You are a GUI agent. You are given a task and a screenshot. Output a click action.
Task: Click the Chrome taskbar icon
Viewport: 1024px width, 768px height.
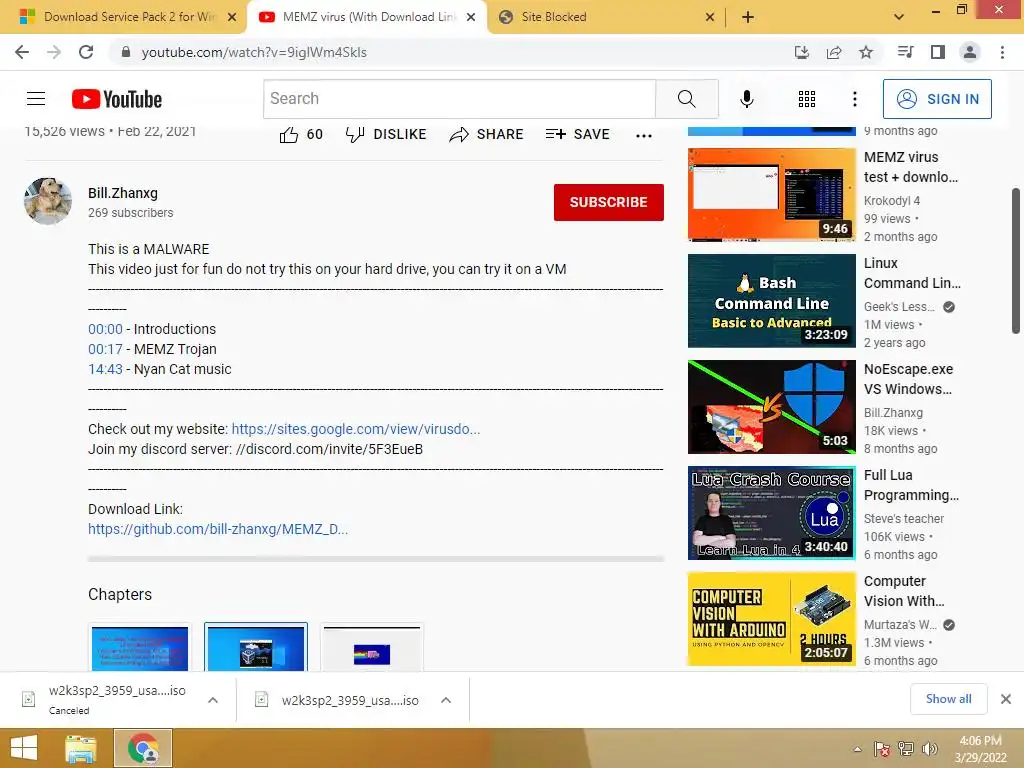point(143,748)
